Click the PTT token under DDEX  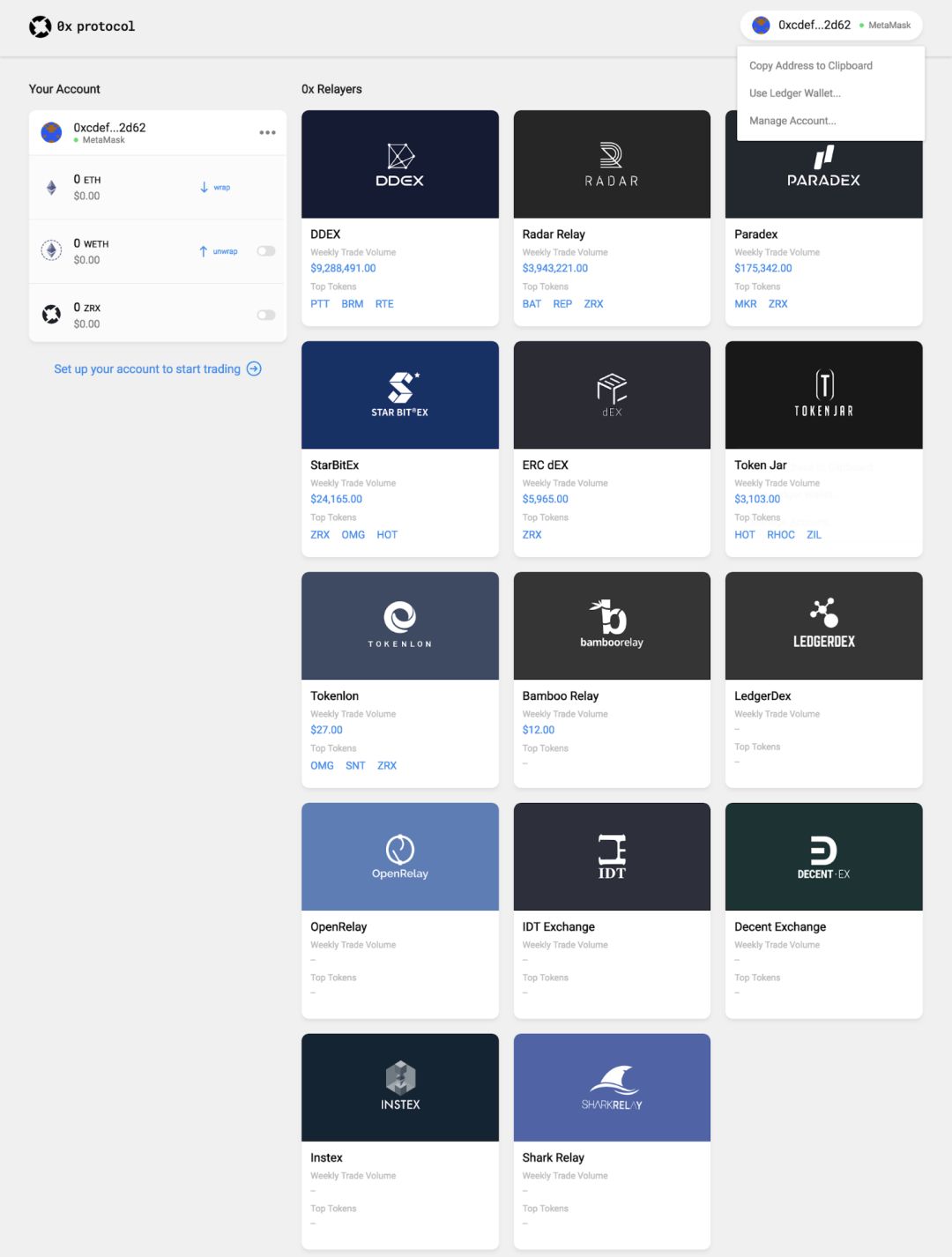pyautogui.click(x=320, y=303)
